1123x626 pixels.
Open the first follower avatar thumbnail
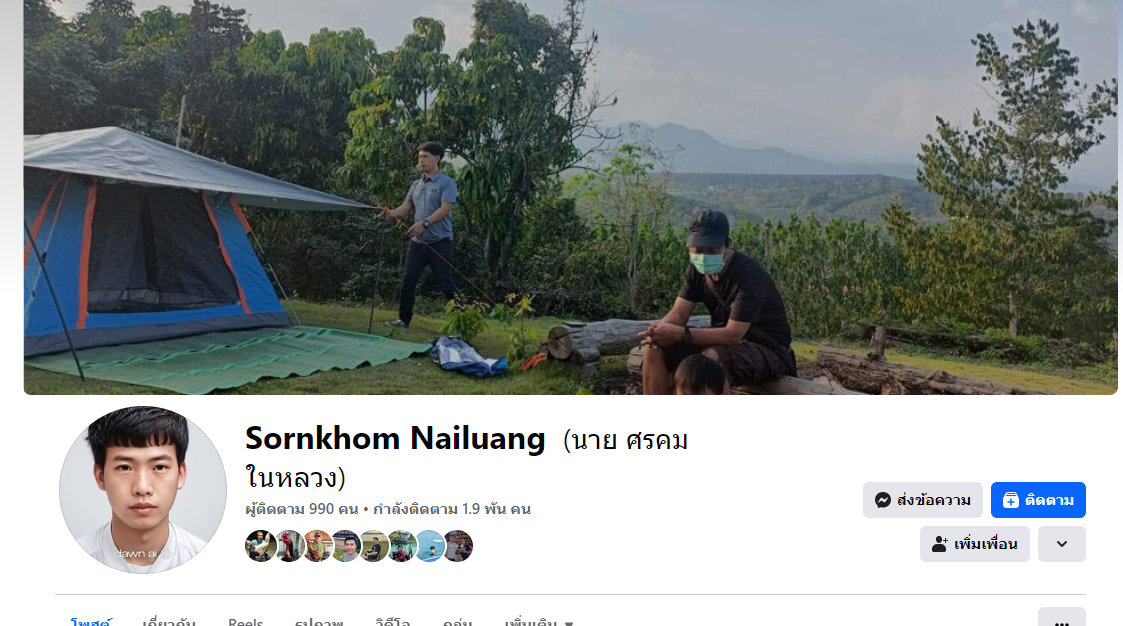(x=260, y=546)
